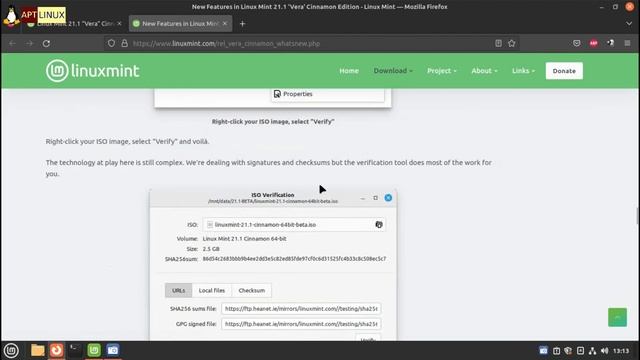The width and height of the screenshot is (640, 360).
Task: Click the SHA256 sums file URL field
Action: click(301, 309)
